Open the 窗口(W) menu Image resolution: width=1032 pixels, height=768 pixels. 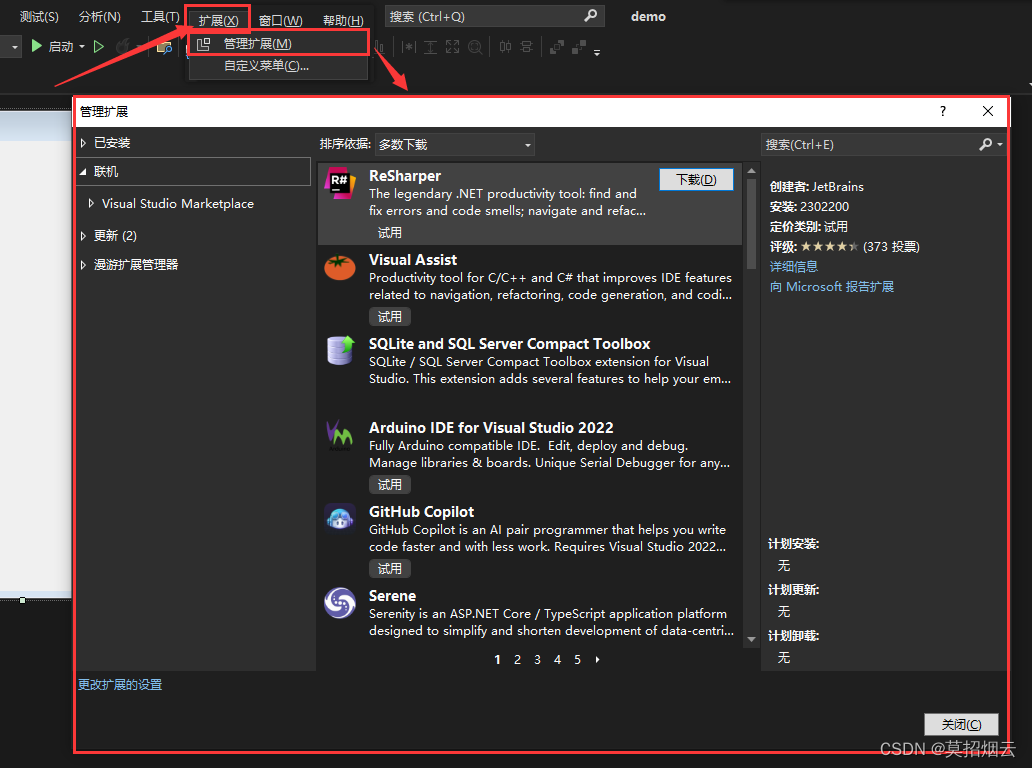(x=280, y=20)
